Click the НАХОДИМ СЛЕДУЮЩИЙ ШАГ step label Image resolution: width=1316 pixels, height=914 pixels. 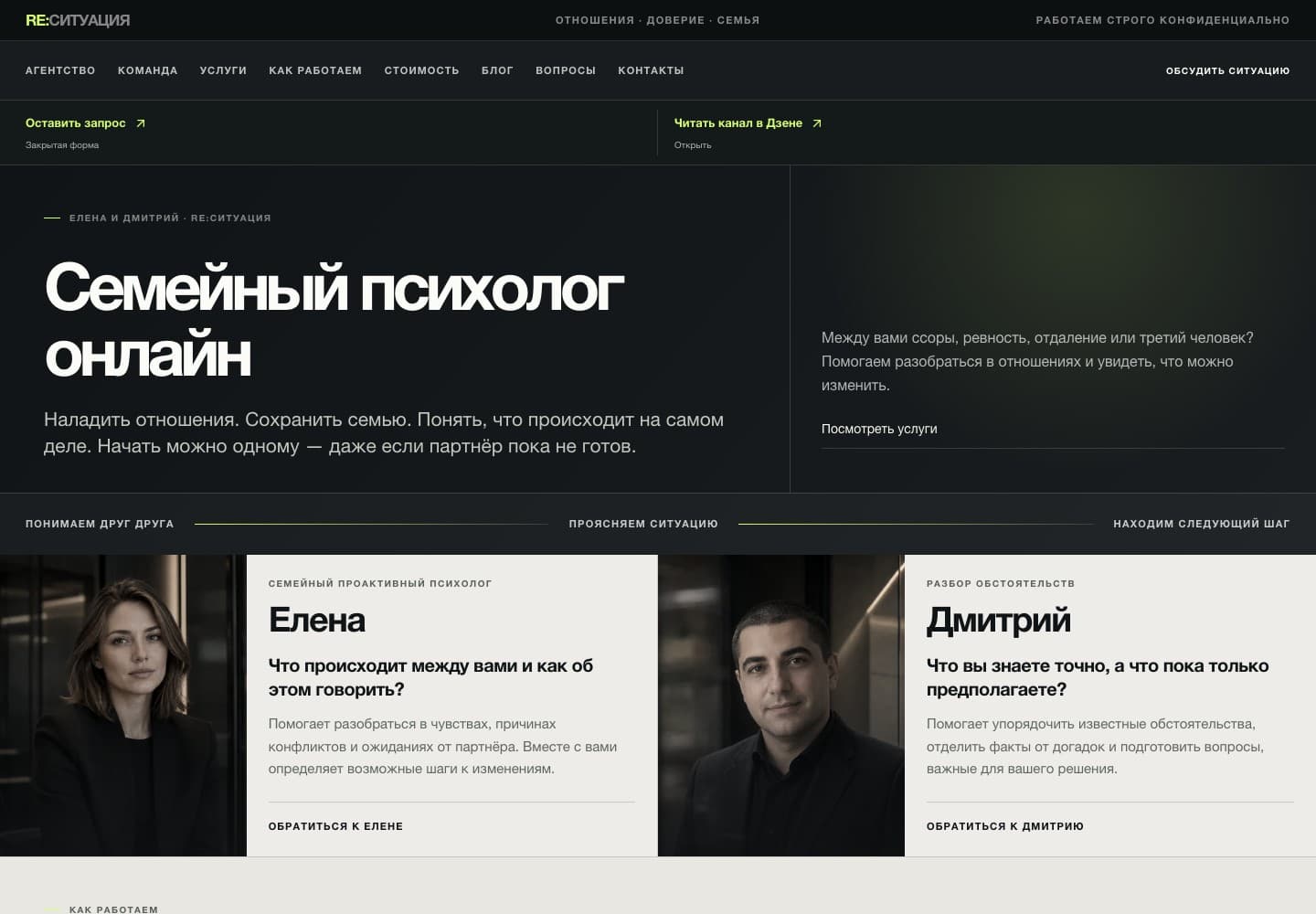tap(1202, 524)
